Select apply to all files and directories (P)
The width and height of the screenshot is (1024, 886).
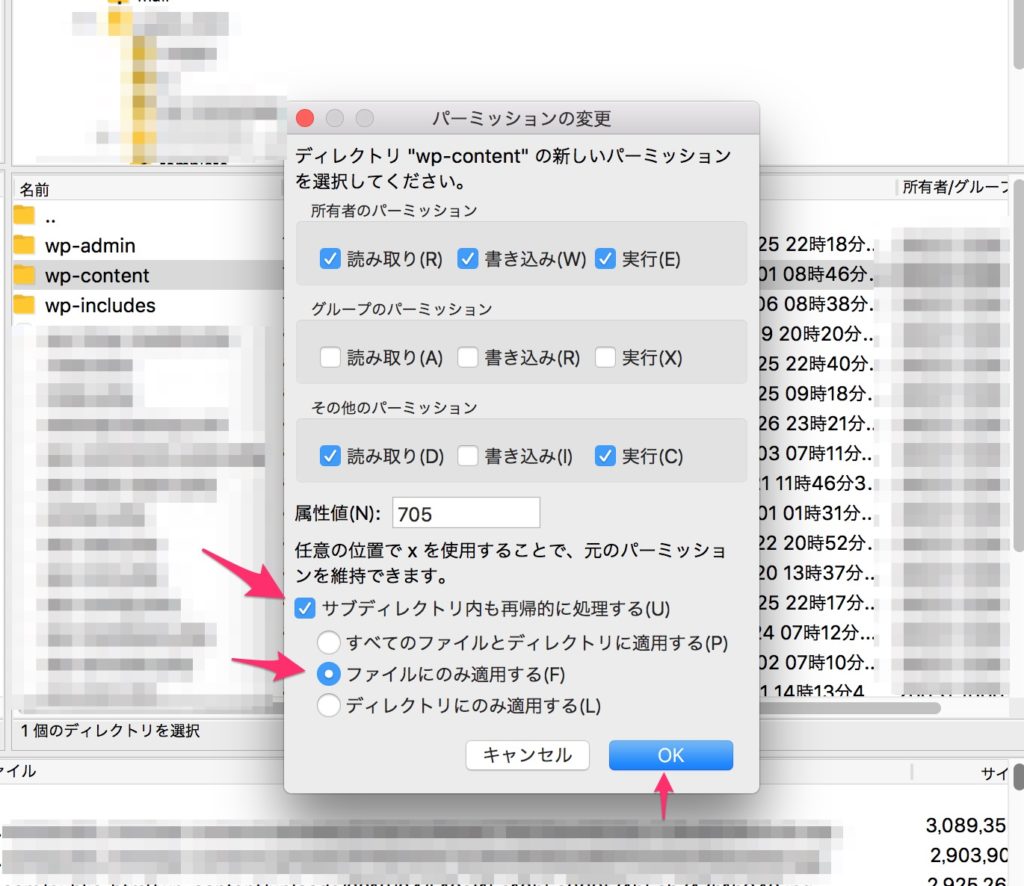(x=328, y=642)
